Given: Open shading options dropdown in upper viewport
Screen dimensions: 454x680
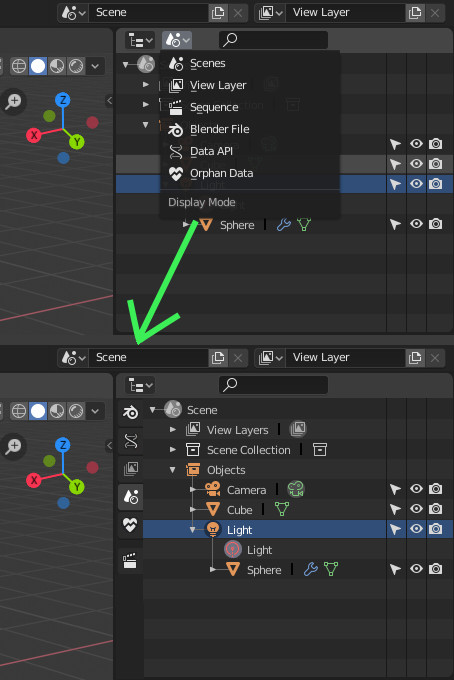Looking at the screenshot, I should coord(95,66).
